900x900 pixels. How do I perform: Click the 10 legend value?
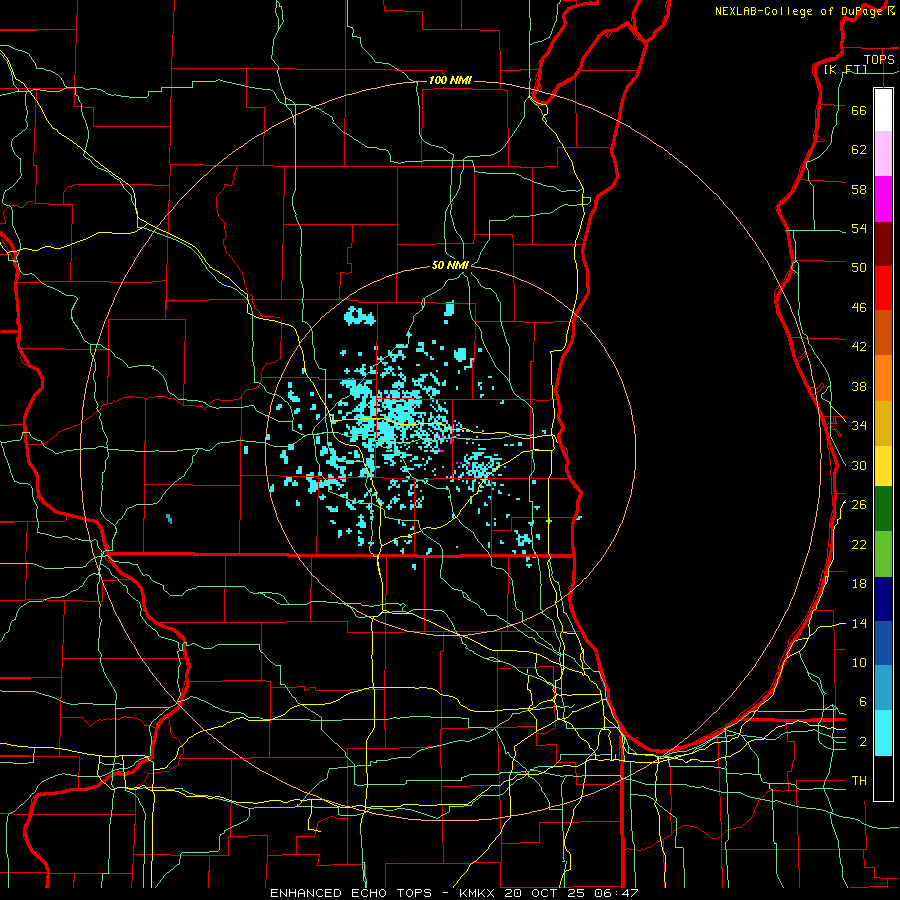click(x=859, y=662)
